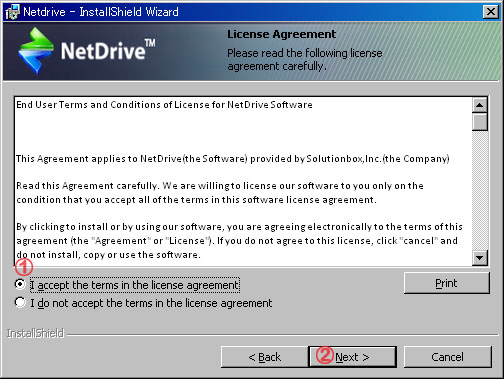This screenshot has height=379, width=504.
Task: Click the line "This Agreement applies to NetDrive"
Action: pyautogui.click(x=233, y=159)
